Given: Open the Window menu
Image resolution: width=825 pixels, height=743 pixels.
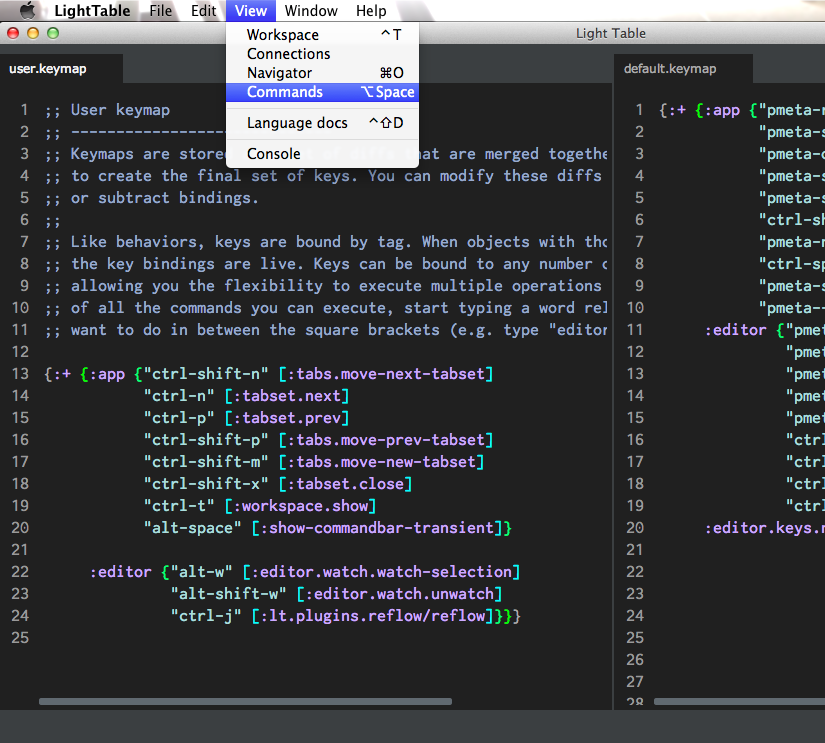Looking at the screenshot, I should point(310,11).
